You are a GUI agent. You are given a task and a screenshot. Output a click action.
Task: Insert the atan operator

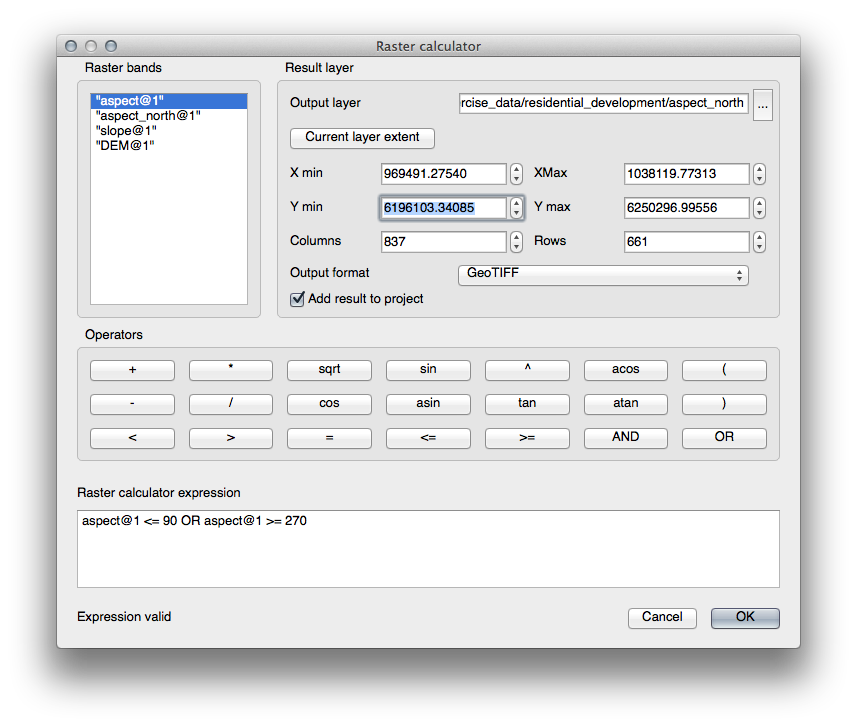625,403
